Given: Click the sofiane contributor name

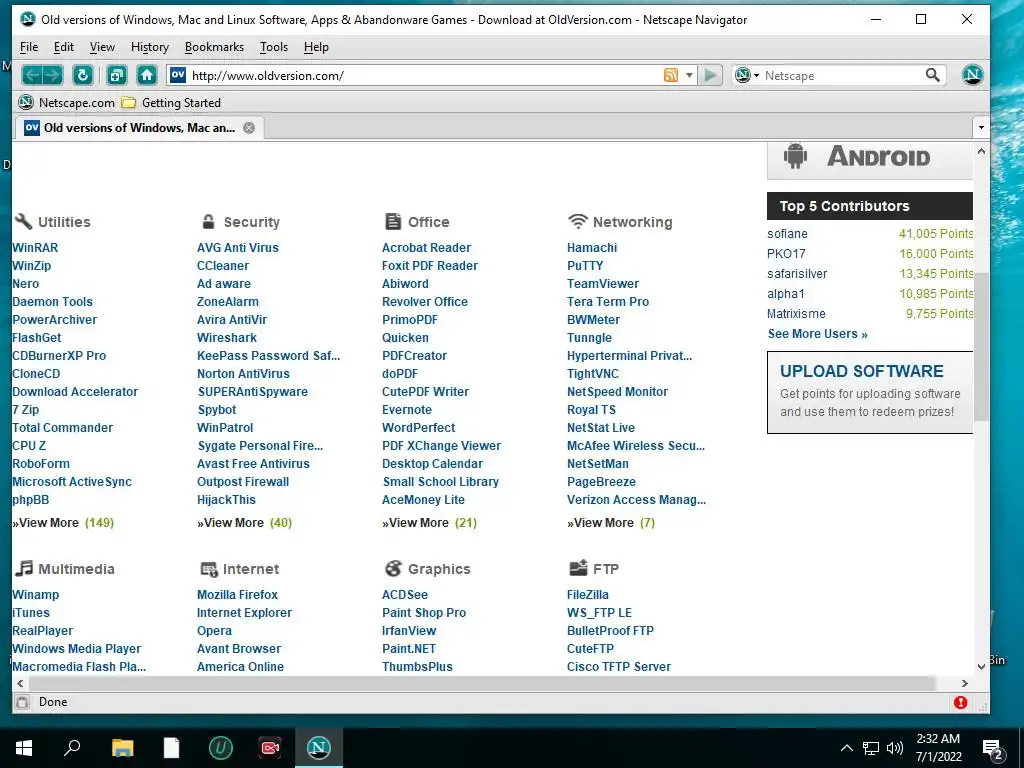Looking at the screenshot, I should (787, 234).
